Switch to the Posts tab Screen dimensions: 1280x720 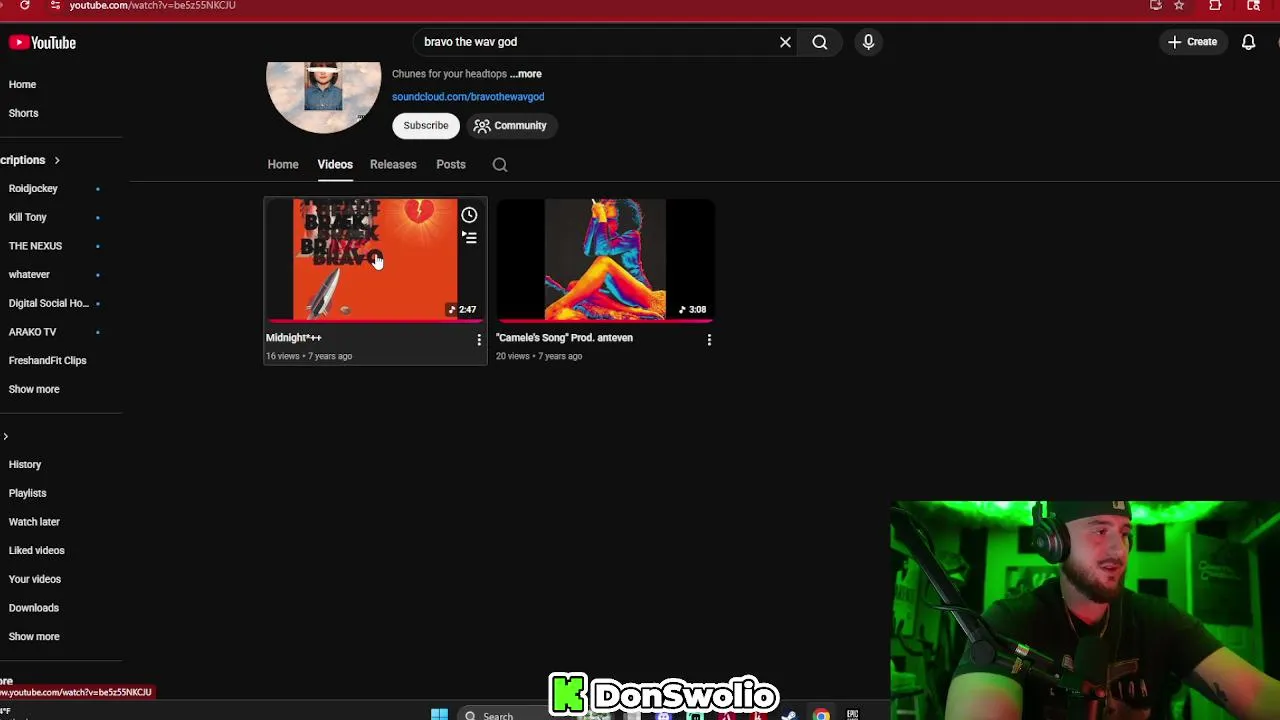451,164
